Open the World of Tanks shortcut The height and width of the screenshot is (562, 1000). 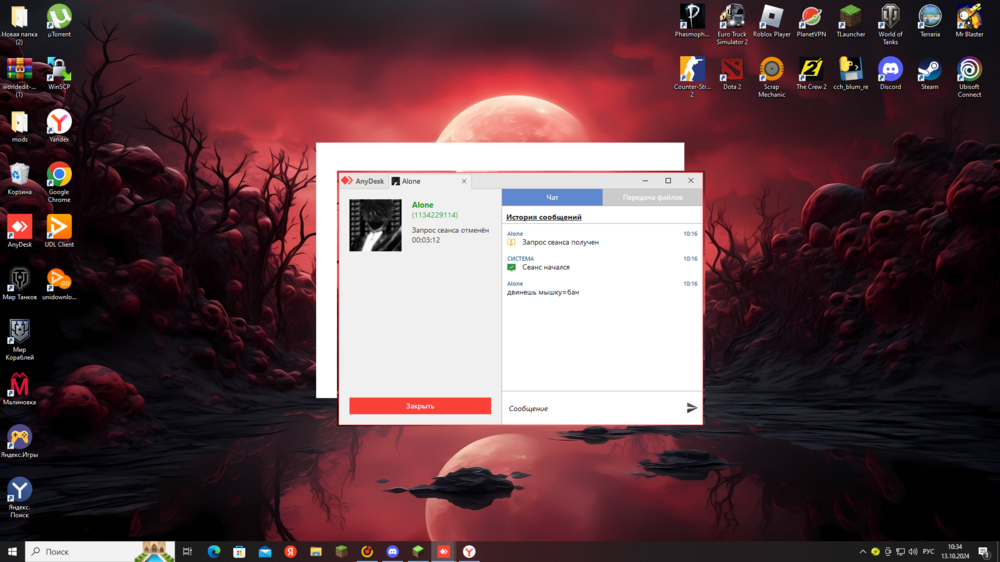click(890, 24)
